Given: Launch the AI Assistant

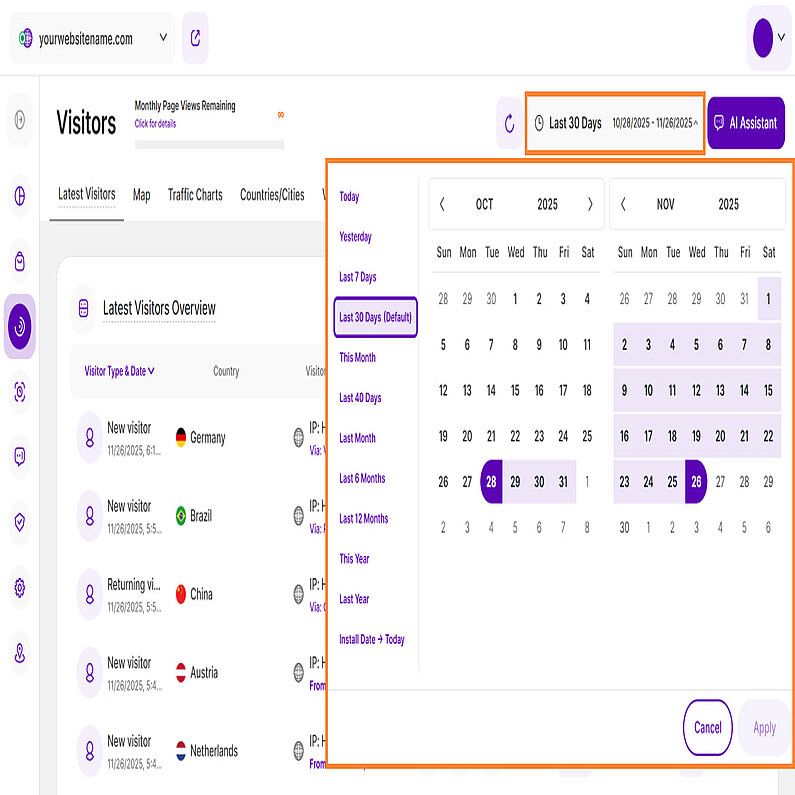Looking at the screenshot, I should click(x=746, y=123).
